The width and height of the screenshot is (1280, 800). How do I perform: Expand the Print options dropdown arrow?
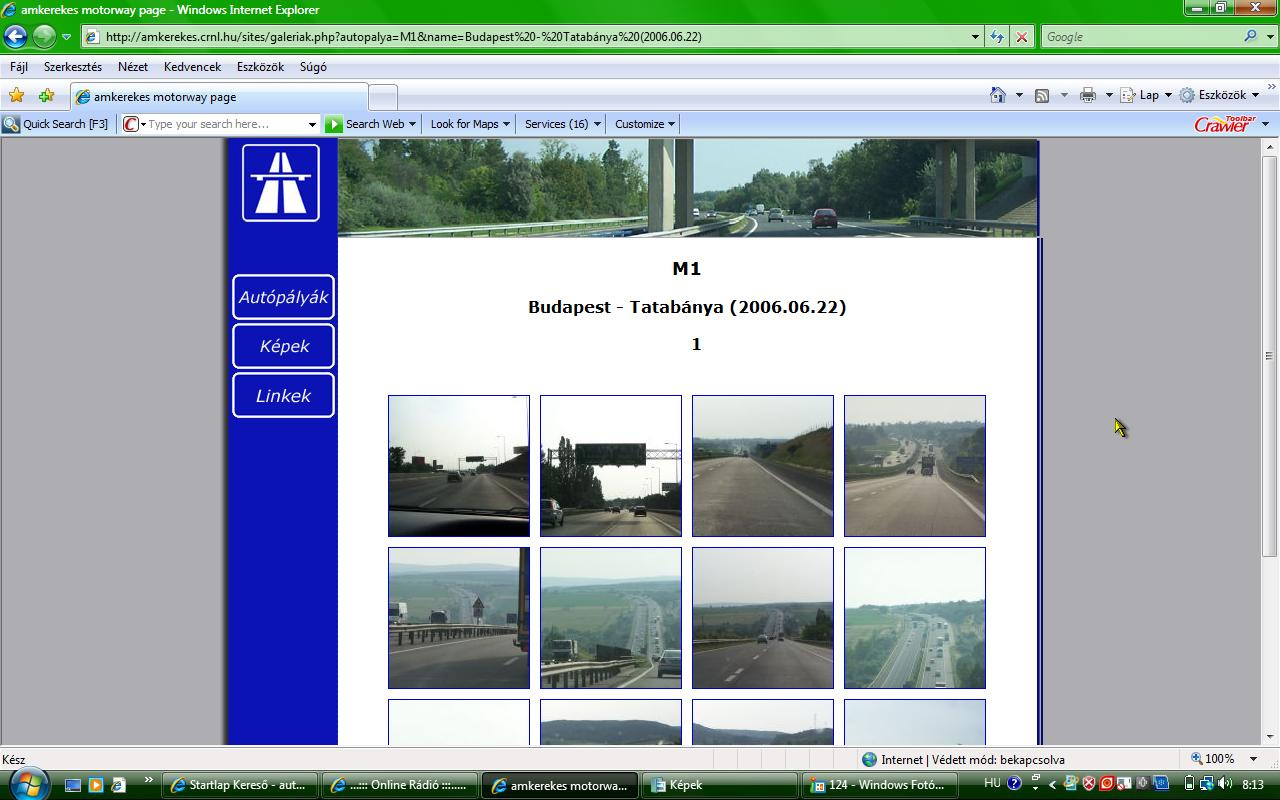point(1108,95)
